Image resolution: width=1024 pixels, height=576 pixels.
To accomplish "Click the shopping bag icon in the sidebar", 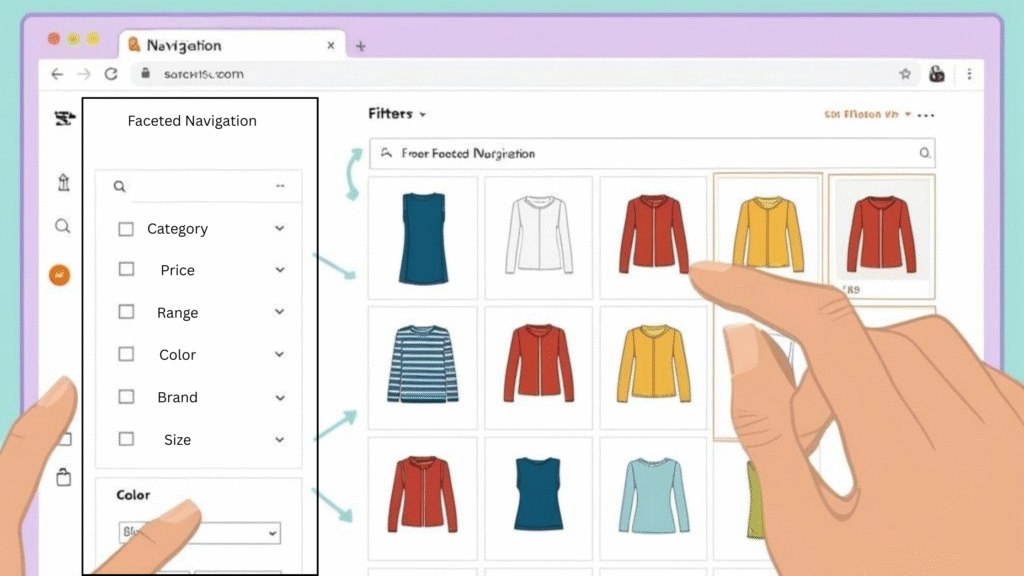I will coord(64,478).
